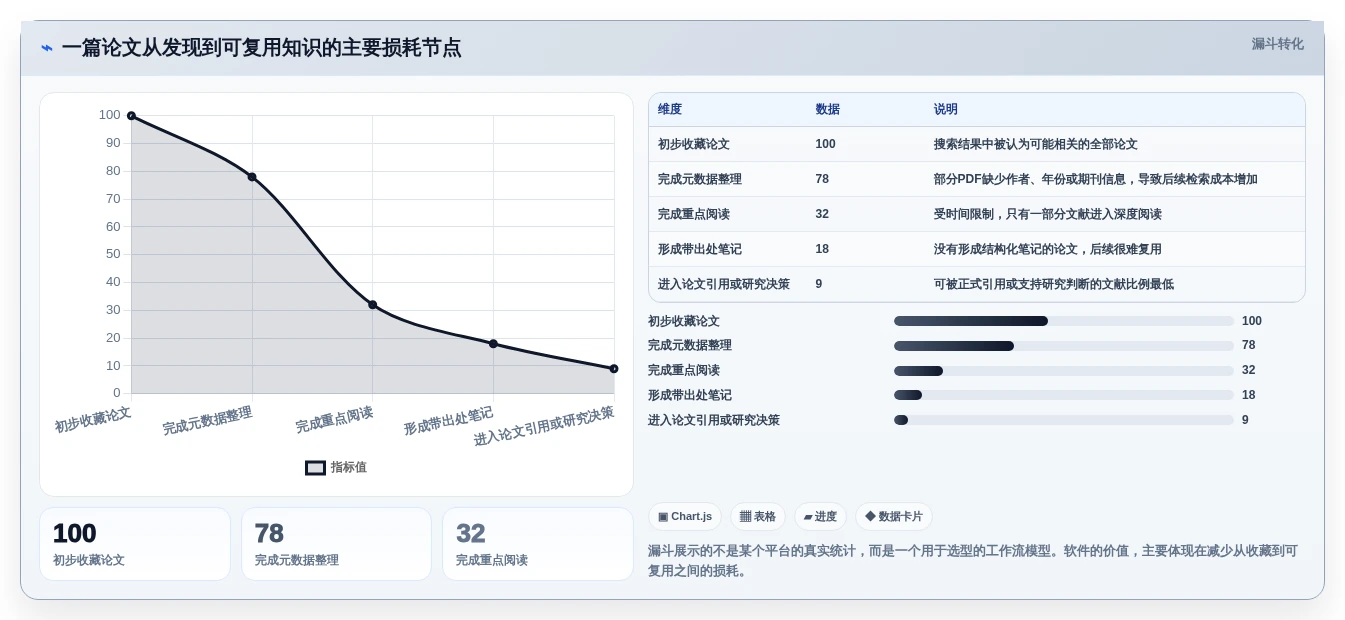Toggle the 指标值 legend swatch
This screenshot has height=620, width=1345.
coord(315,468)
